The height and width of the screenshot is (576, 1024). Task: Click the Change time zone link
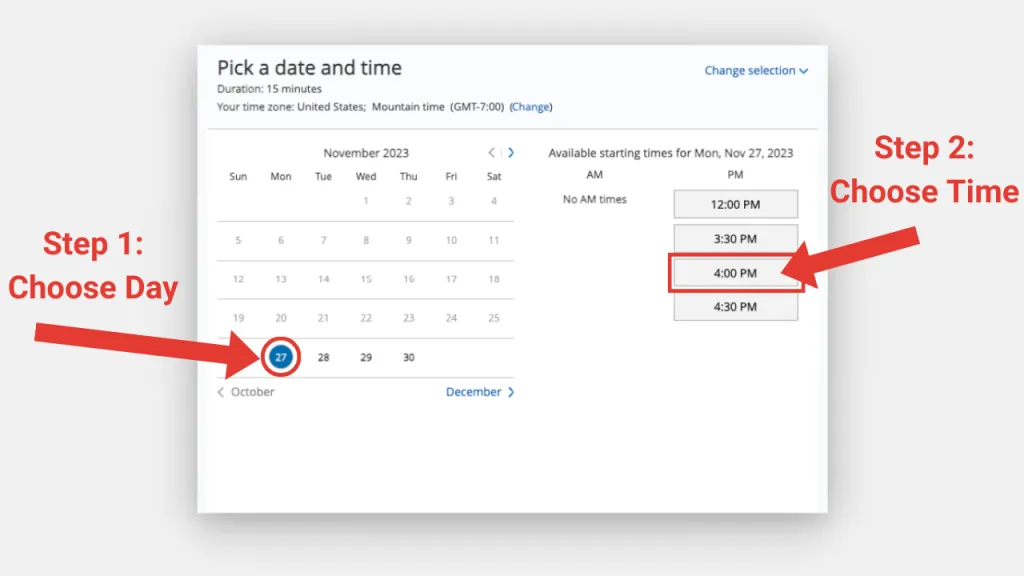tap(530, 107)
